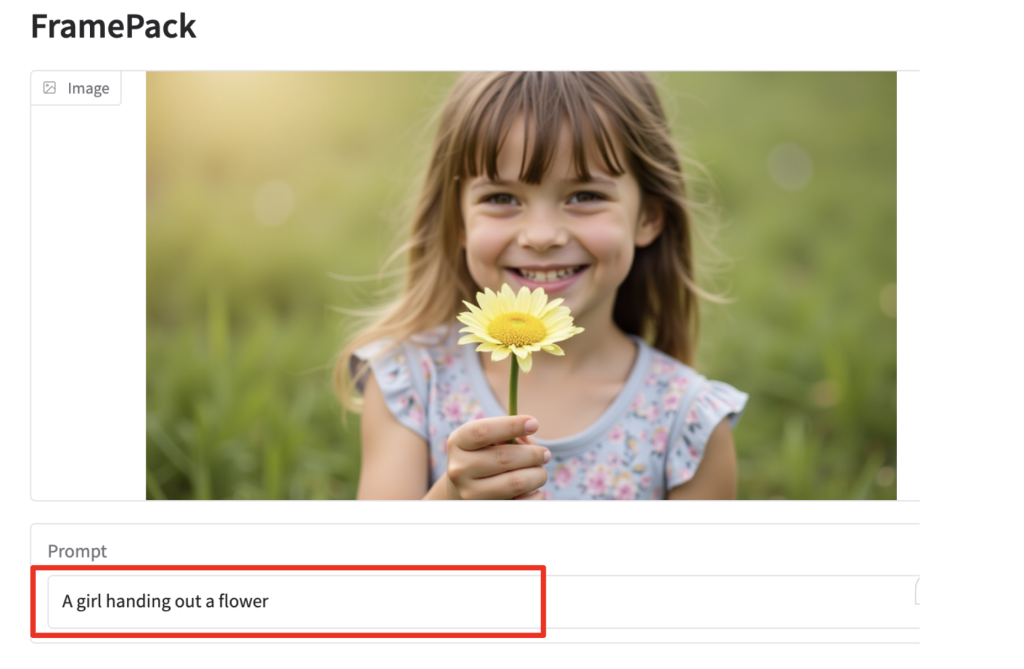Click the Prompt text input field
The height and width of the screenshot is (669, 1024).
click(483, 601)
